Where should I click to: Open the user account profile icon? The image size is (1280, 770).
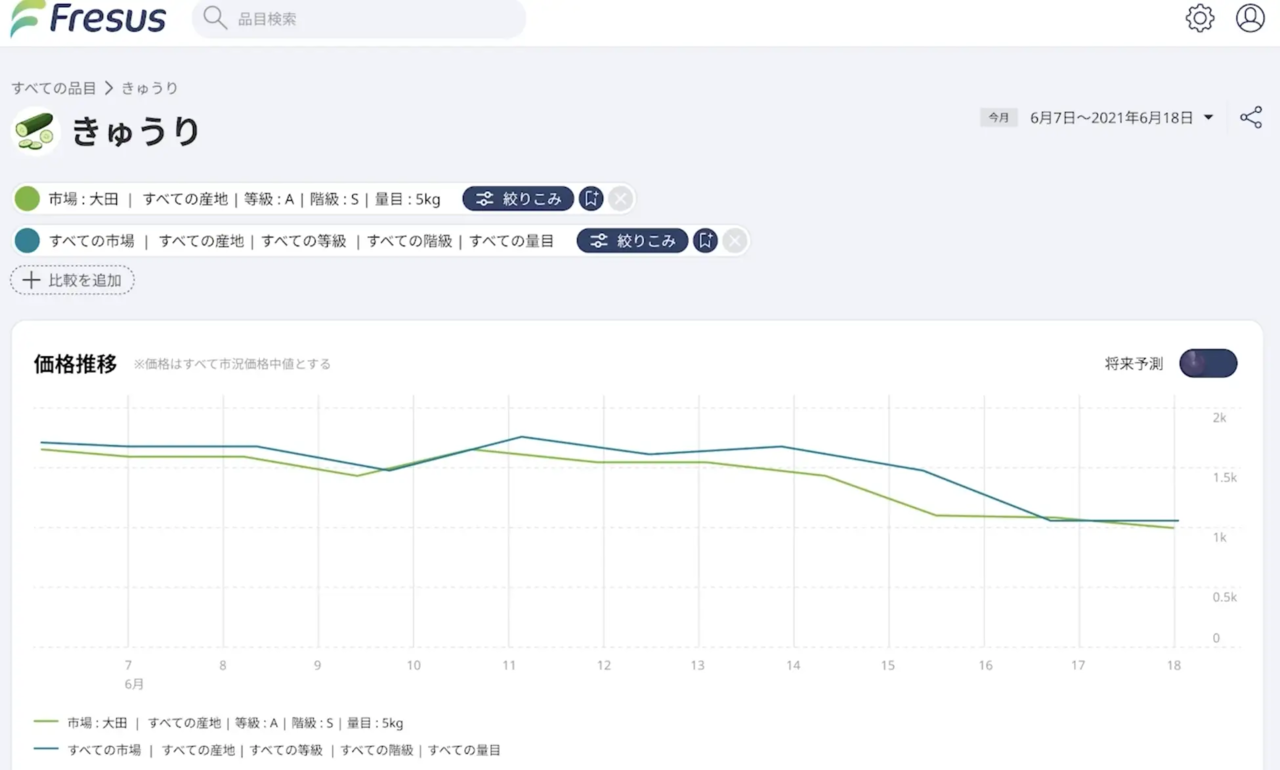point(1250,18)
